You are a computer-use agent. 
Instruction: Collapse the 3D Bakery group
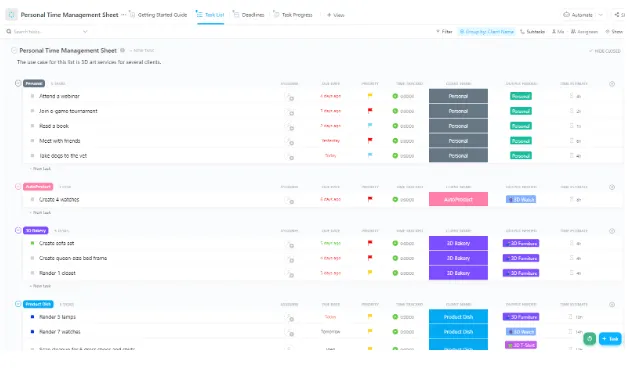18,230
